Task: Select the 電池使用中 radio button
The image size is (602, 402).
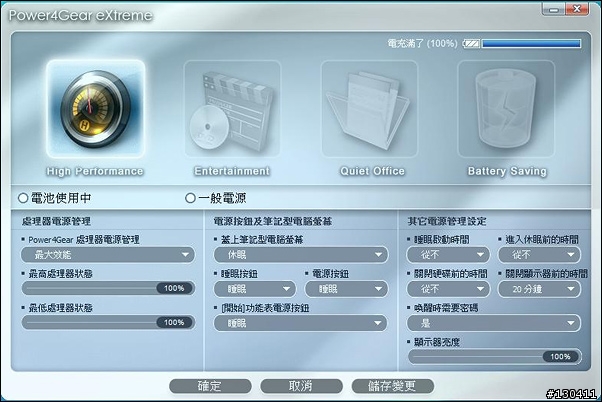Action: tap(23, 198)
